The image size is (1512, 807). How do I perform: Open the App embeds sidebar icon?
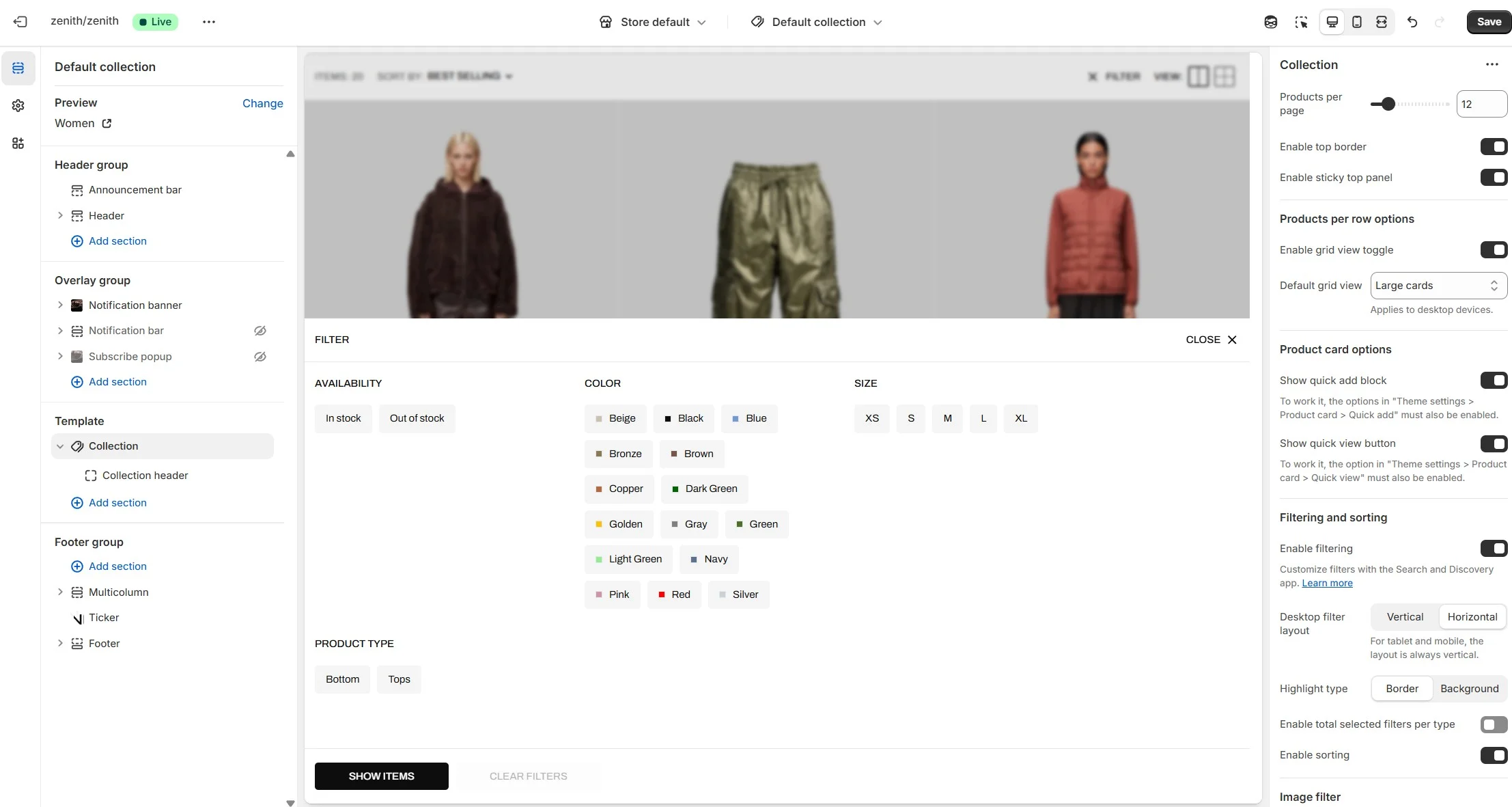18,143
